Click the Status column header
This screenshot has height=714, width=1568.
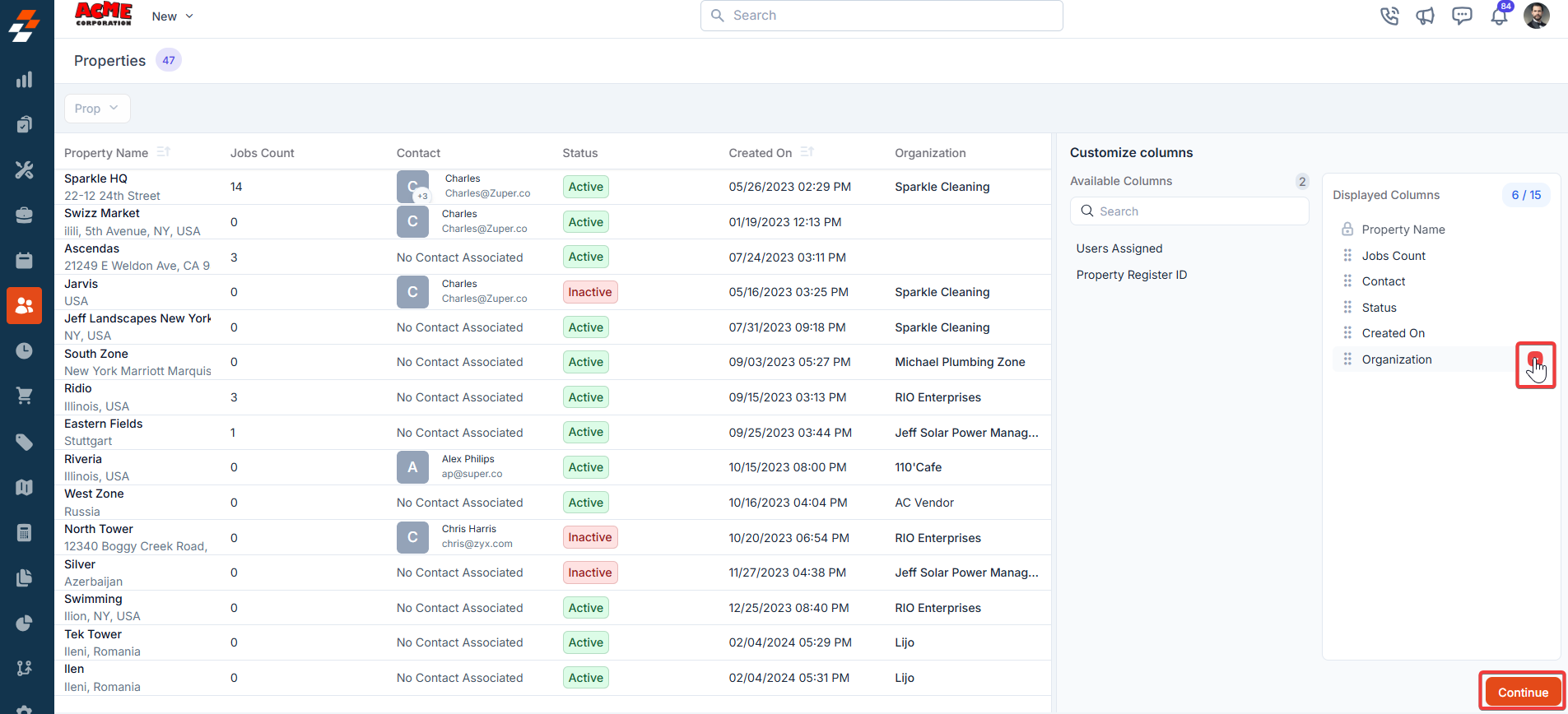click(580, 153)
